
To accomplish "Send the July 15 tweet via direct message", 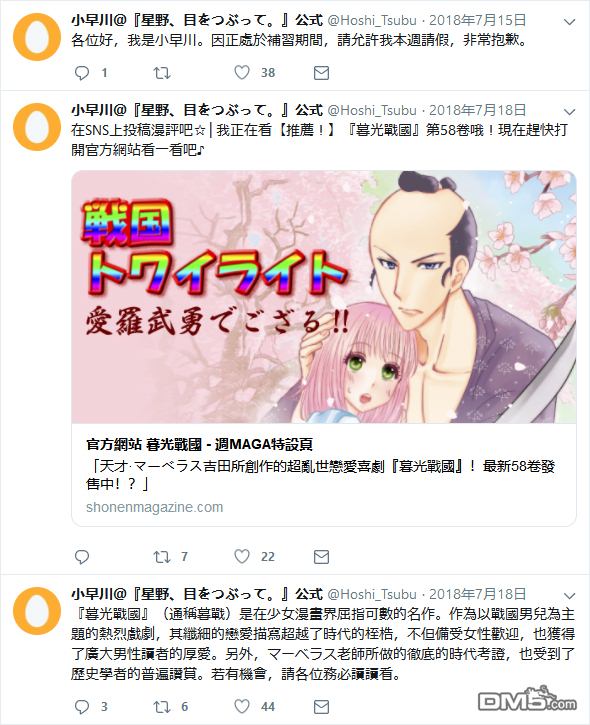I will coord(321,73).
